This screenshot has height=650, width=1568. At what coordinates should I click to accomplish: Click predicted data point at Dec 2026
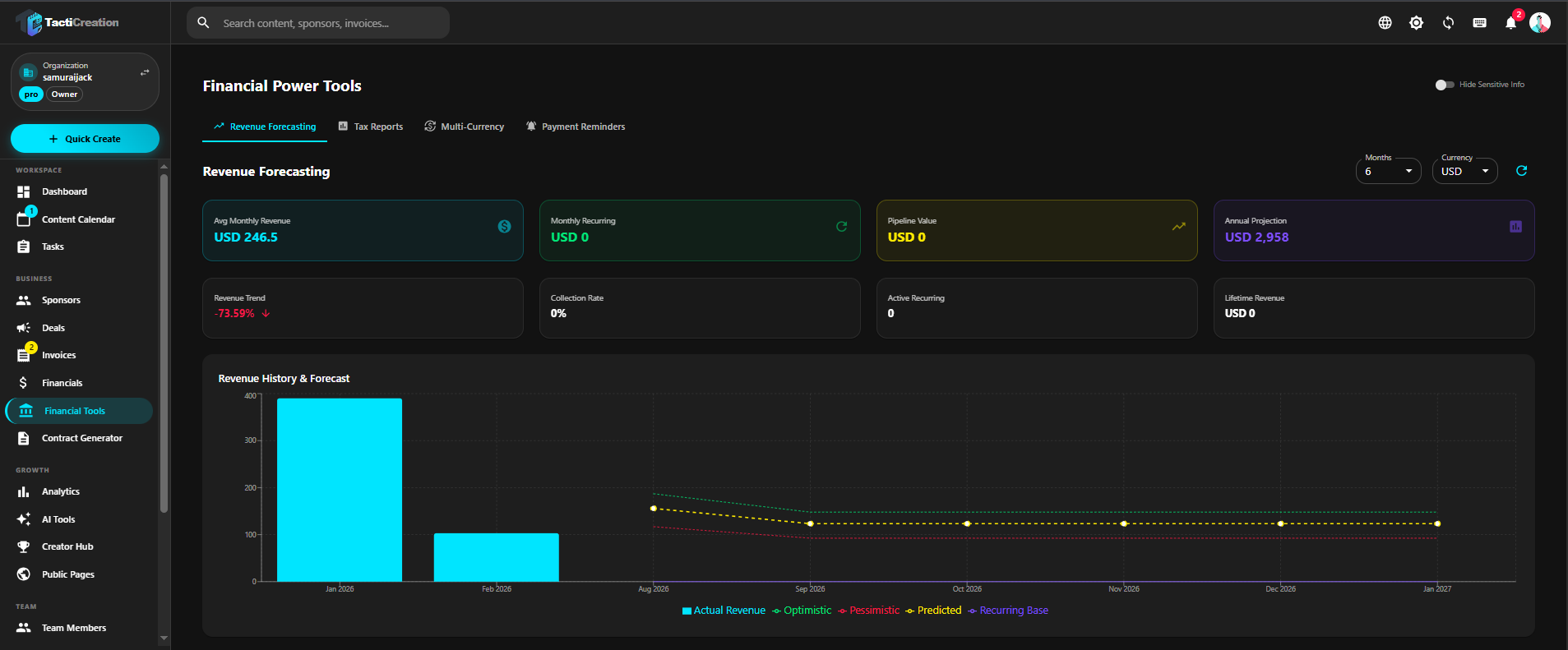(1280, 523)
